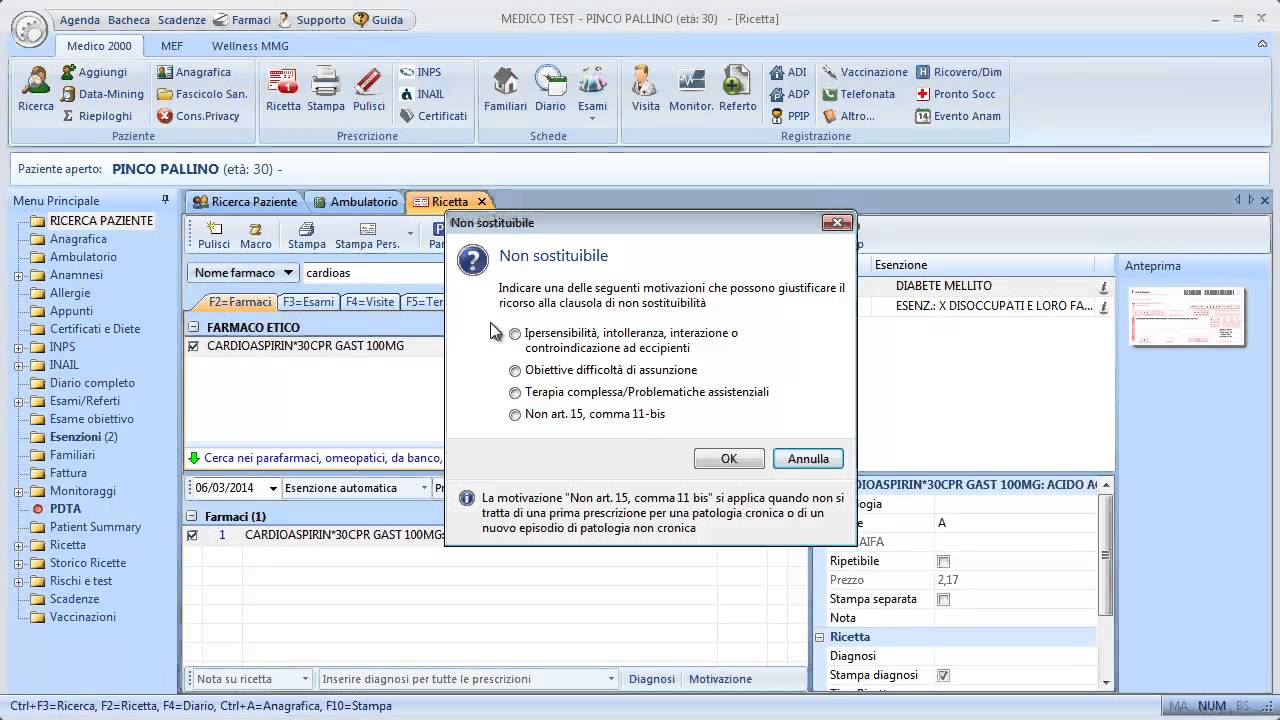The width and height of the screenshot is (1280, 720).
Task: Open Pronto Socc red cross icon
Action: (x=956, y=94)
